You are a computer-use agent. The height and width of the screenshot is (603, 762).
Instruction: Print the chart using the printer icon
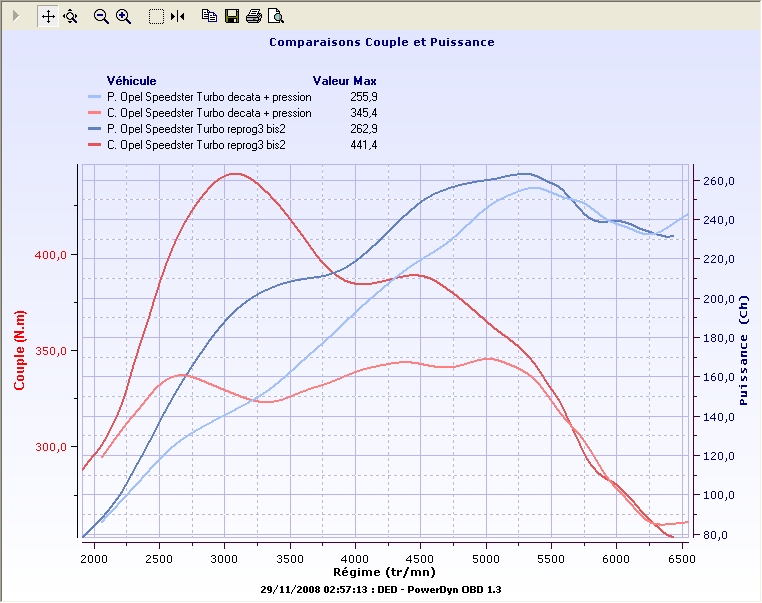tap(254, 16)
